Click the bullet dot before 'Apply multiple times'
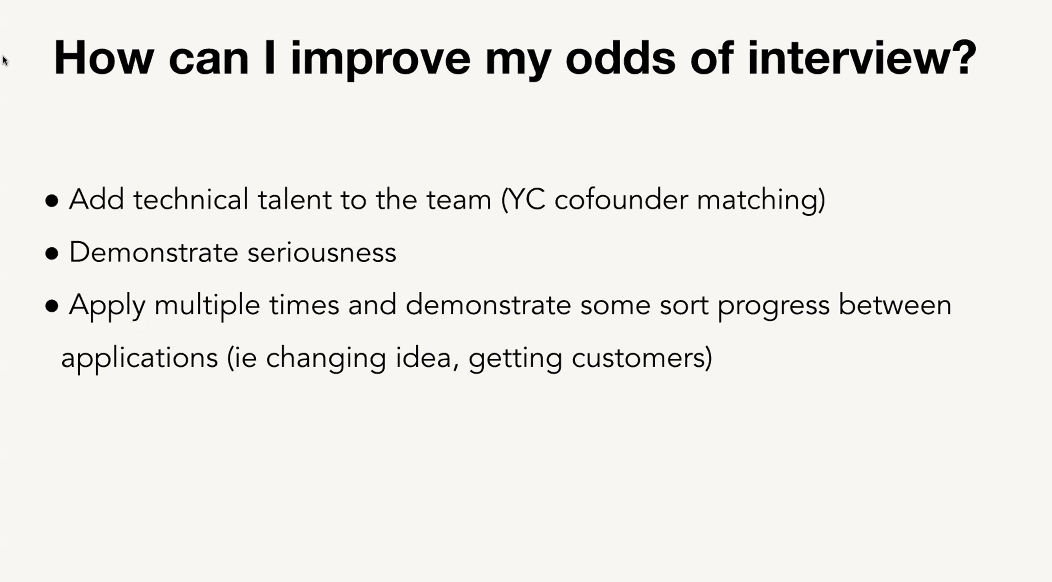Screen dimensions: 1052x582 coord(52,307)
